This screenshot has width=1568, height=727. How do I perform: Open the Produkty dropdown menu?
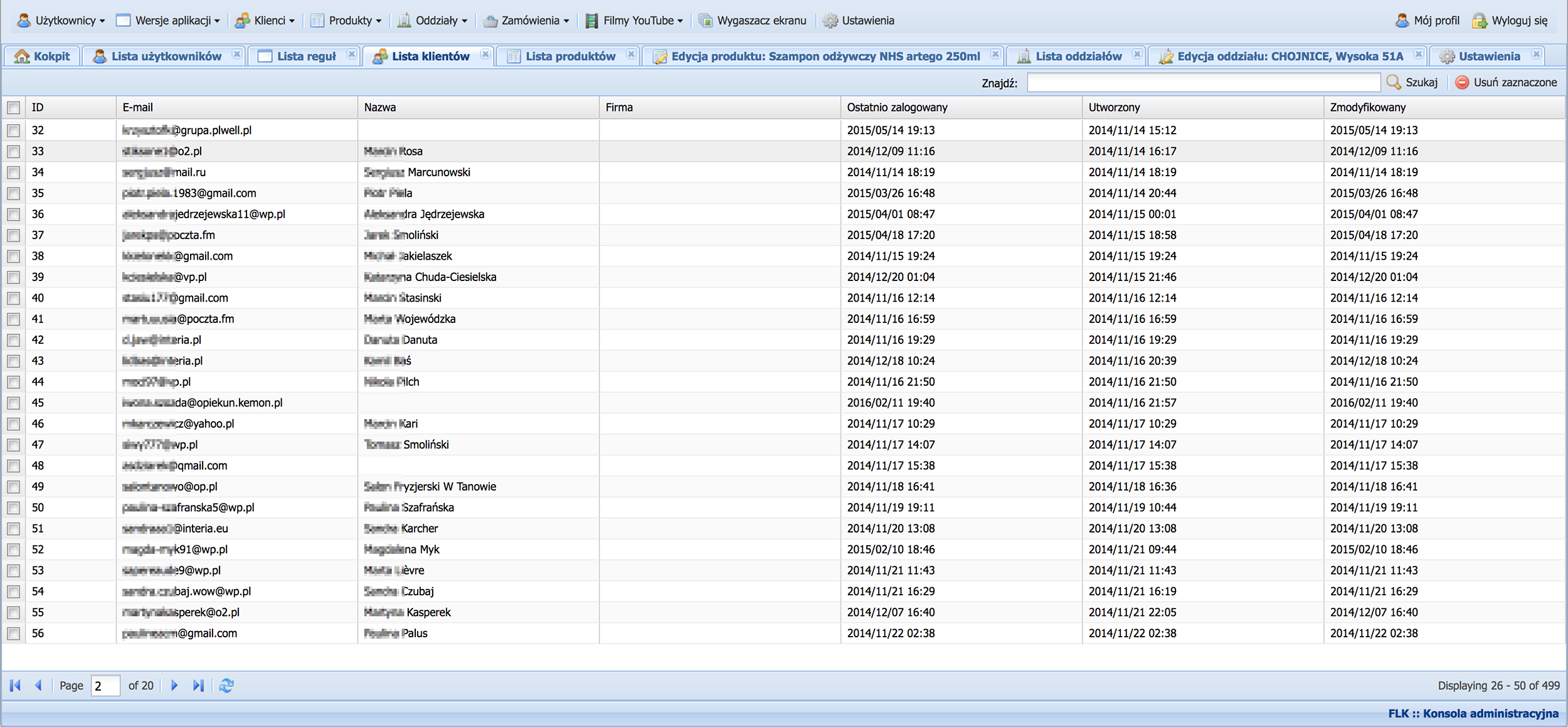coord(346,21)
